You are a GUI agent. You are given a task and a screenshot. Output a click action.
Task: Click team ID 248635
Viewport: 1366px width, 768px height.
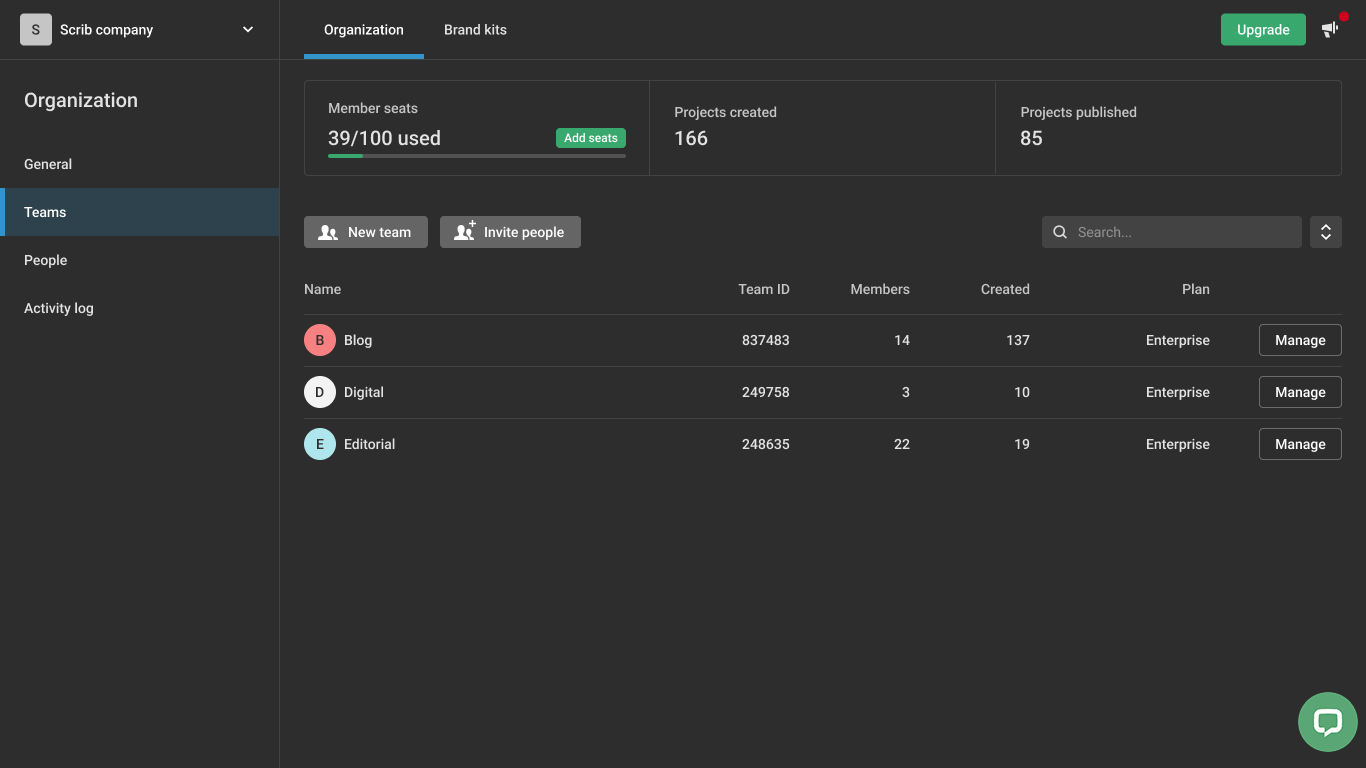(x=766, y=444)
